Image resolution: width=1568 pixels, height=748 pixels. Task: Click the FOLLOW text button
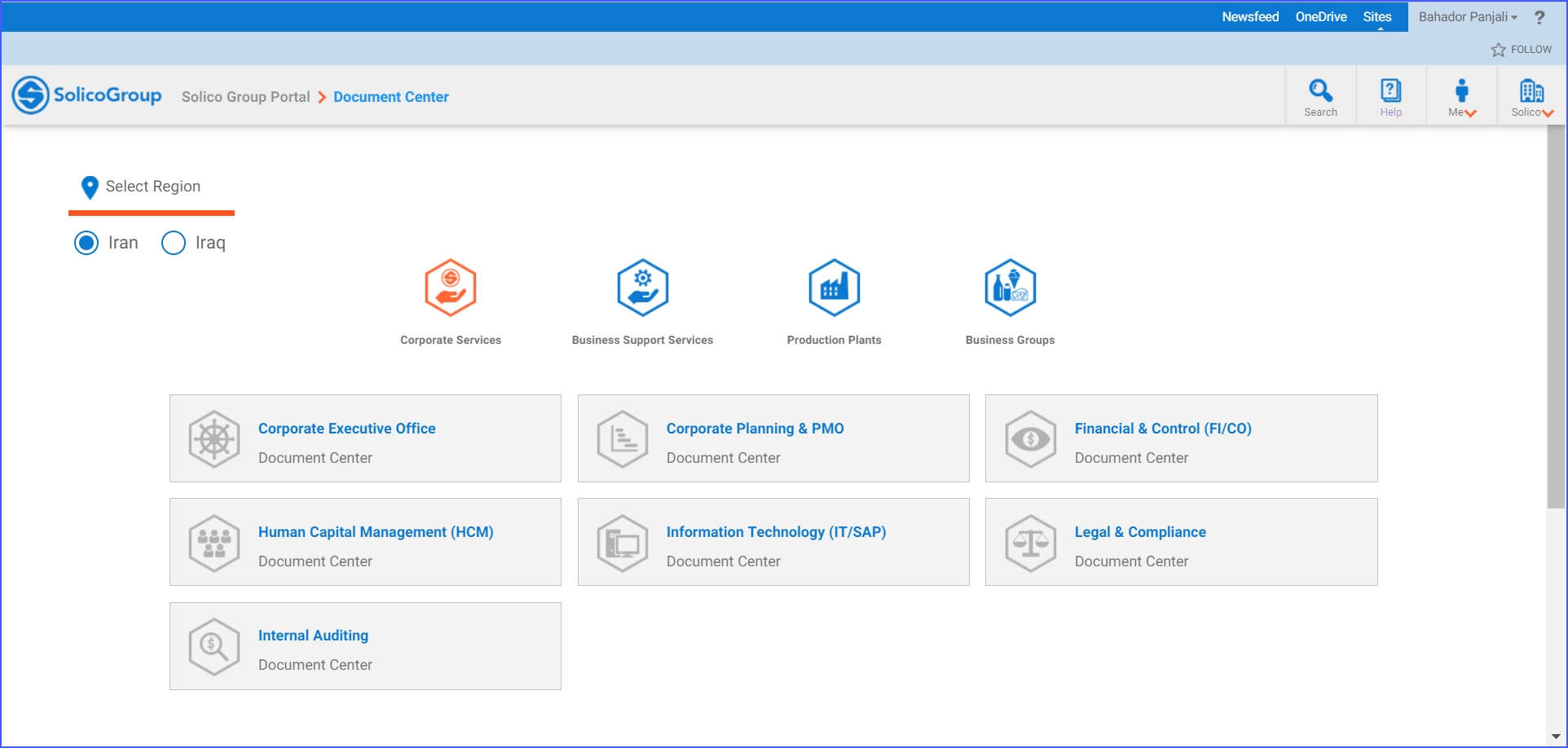pos(1531,50)
